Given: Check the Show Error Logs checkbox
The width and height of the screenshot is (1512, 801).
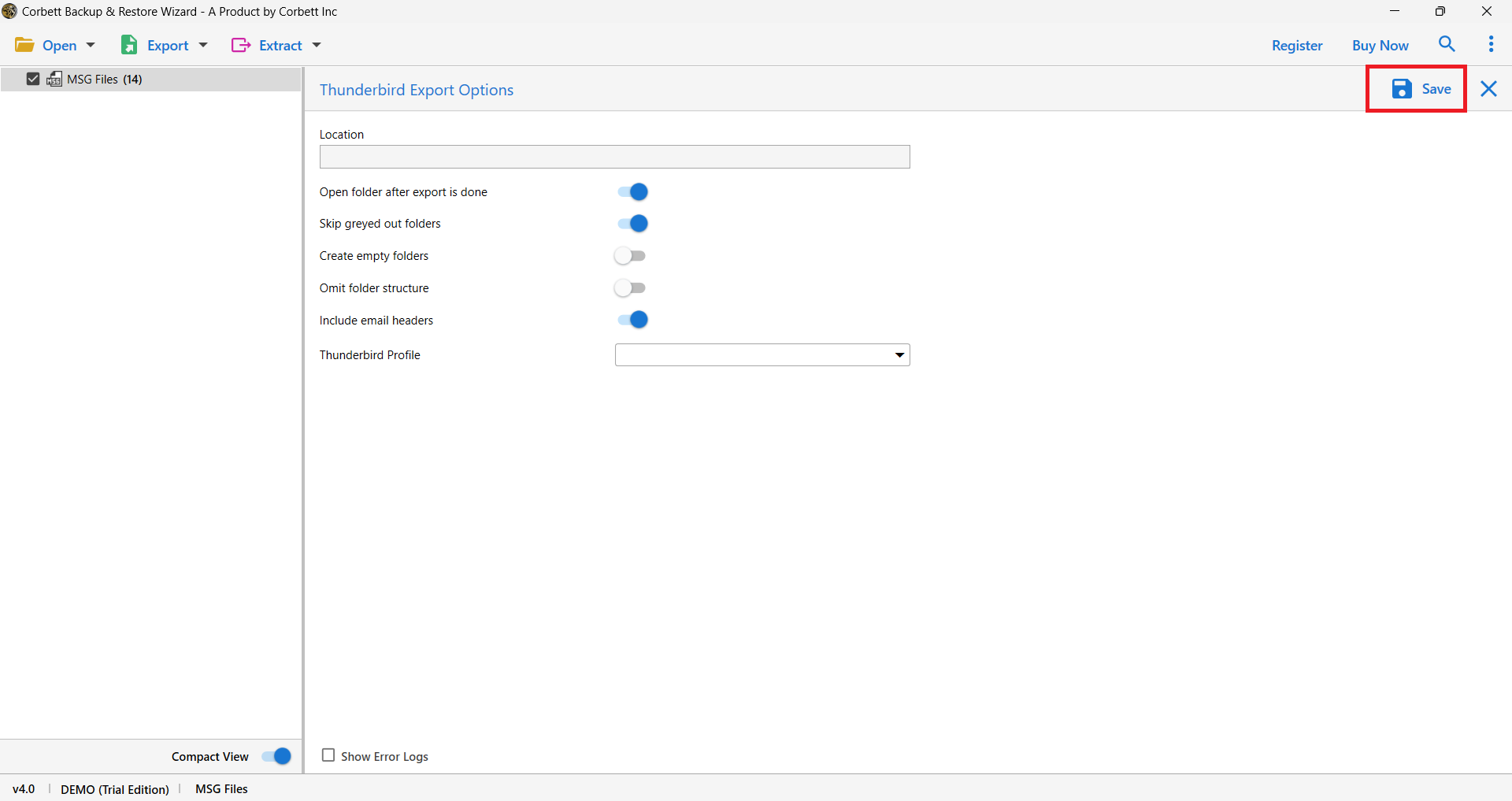Looking at the screenshot, I should pos(328,755).
